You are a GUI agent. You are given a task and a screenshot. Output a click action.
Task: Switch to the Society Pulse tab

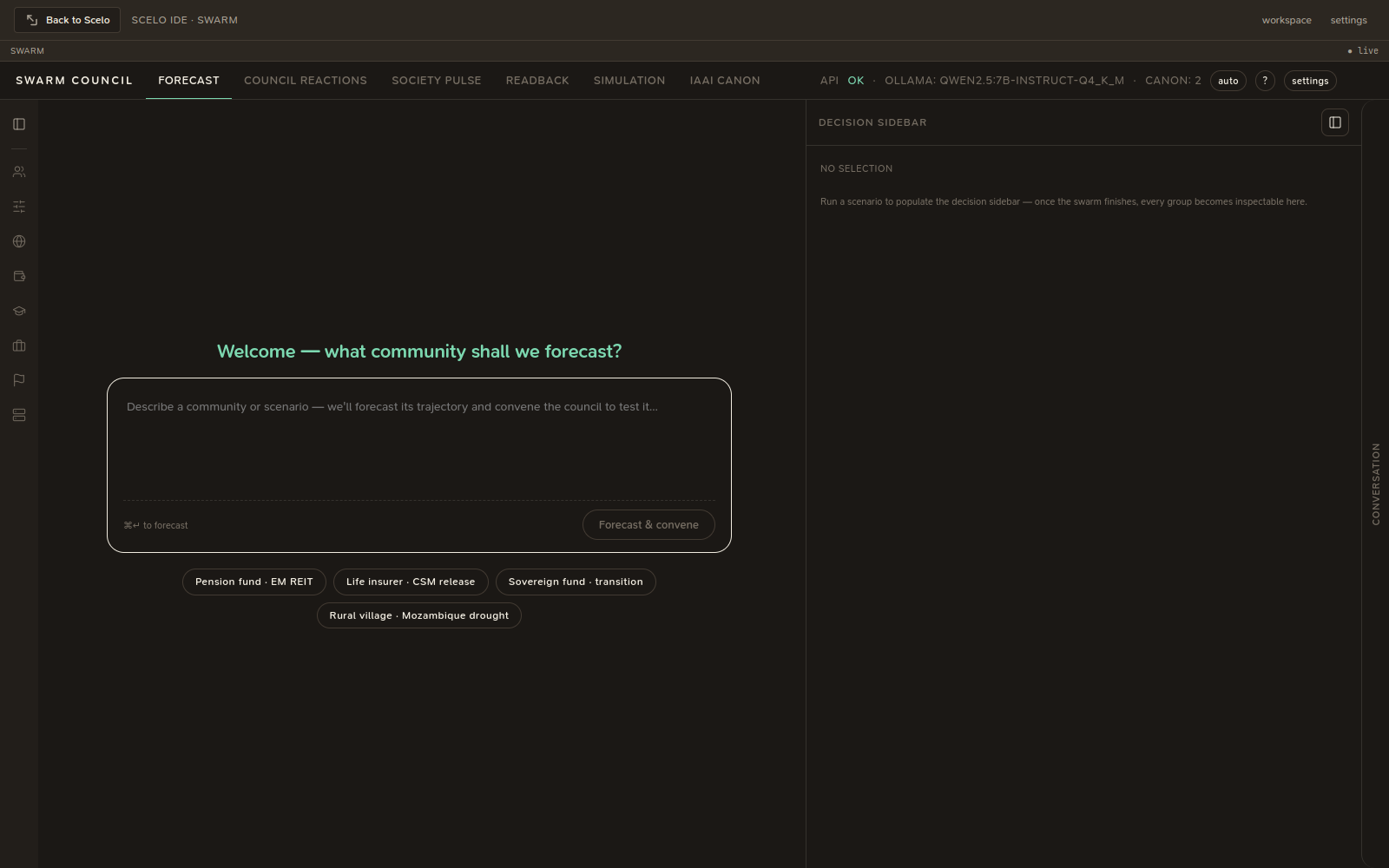coord(437,81)
